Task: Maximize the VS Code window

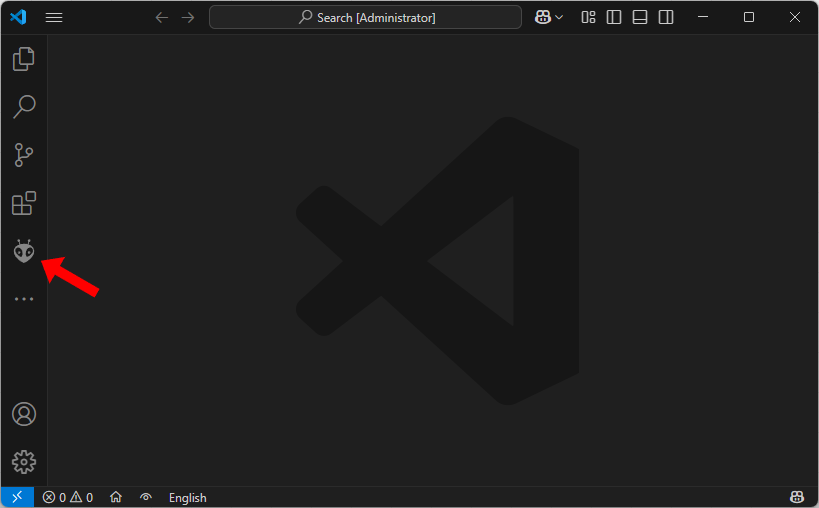Action: coord(748,17)
